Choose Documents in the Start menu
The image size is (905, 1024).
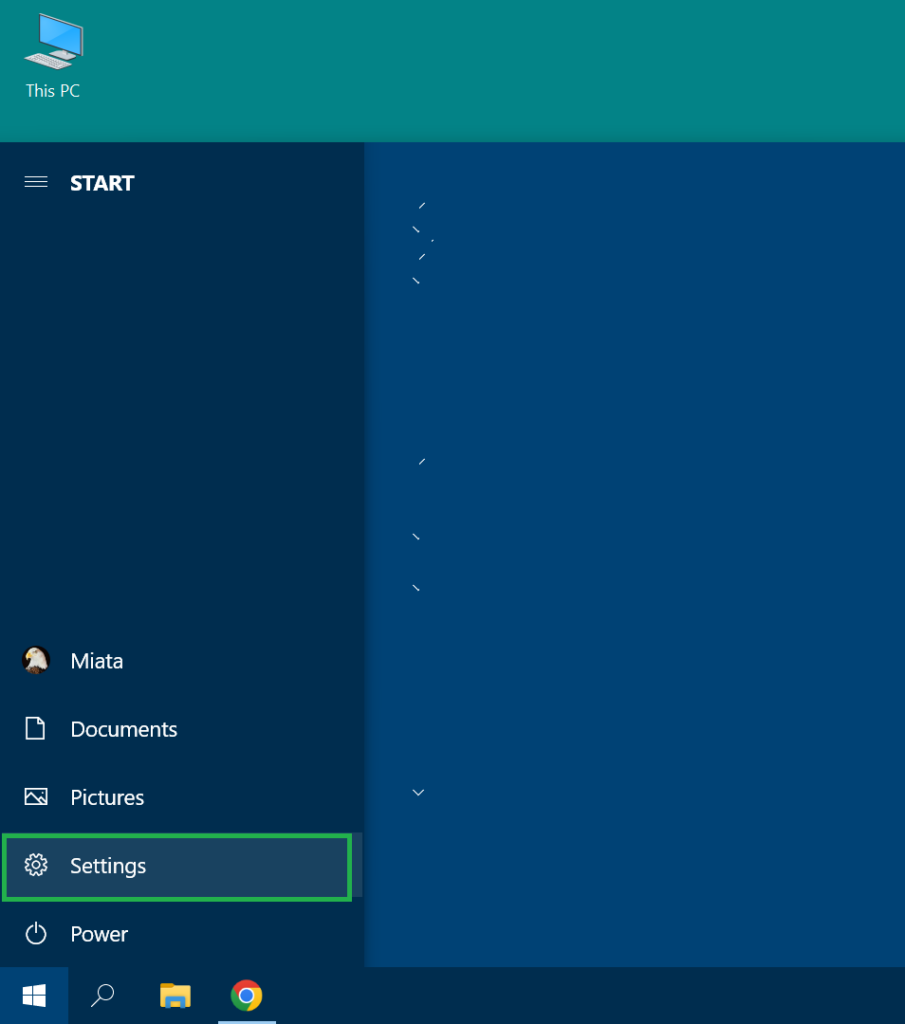124,730
